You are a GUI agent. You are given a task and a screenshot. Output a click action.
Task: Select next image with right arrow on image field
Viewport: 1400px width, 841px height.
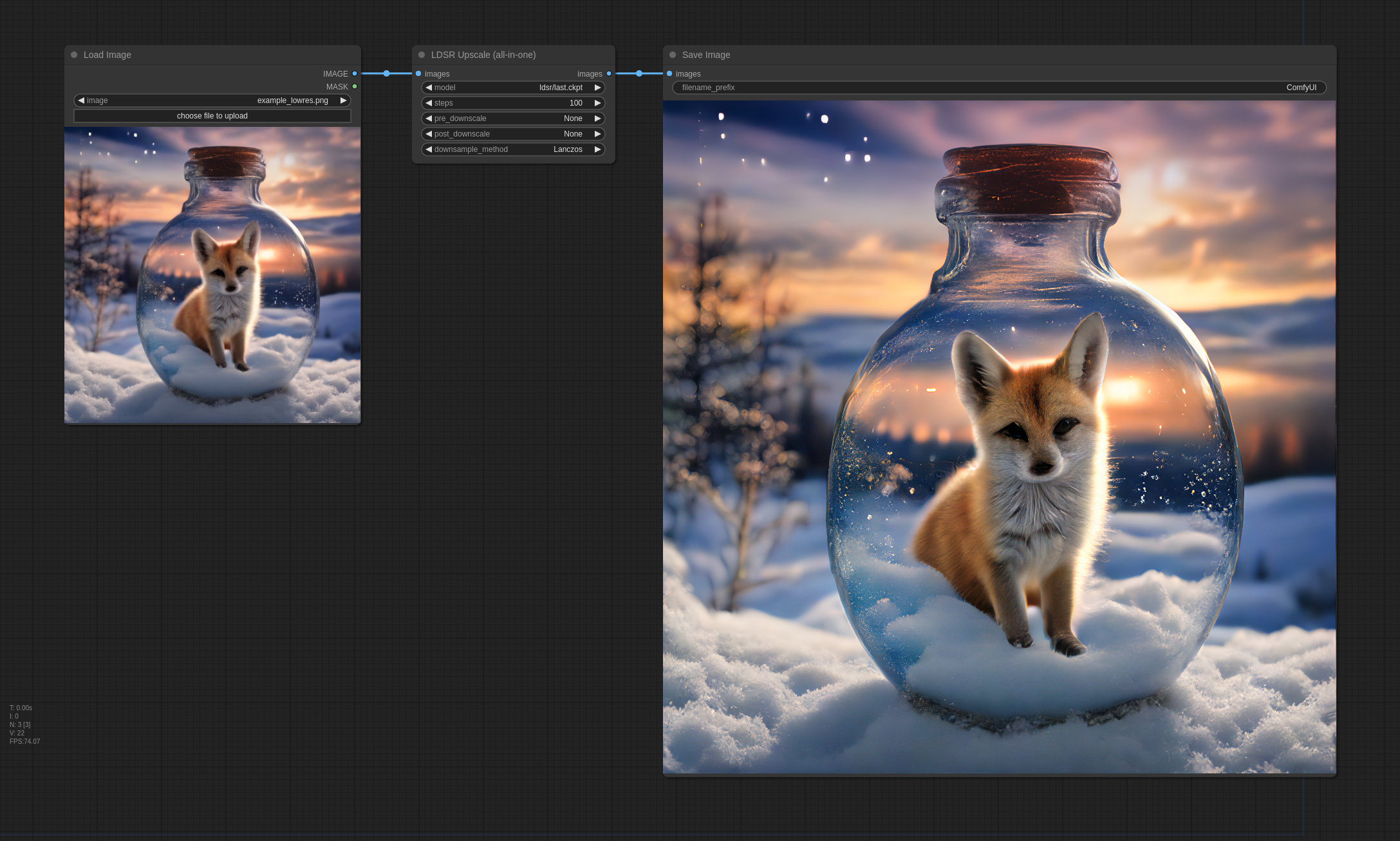click(x=343, y=100)
